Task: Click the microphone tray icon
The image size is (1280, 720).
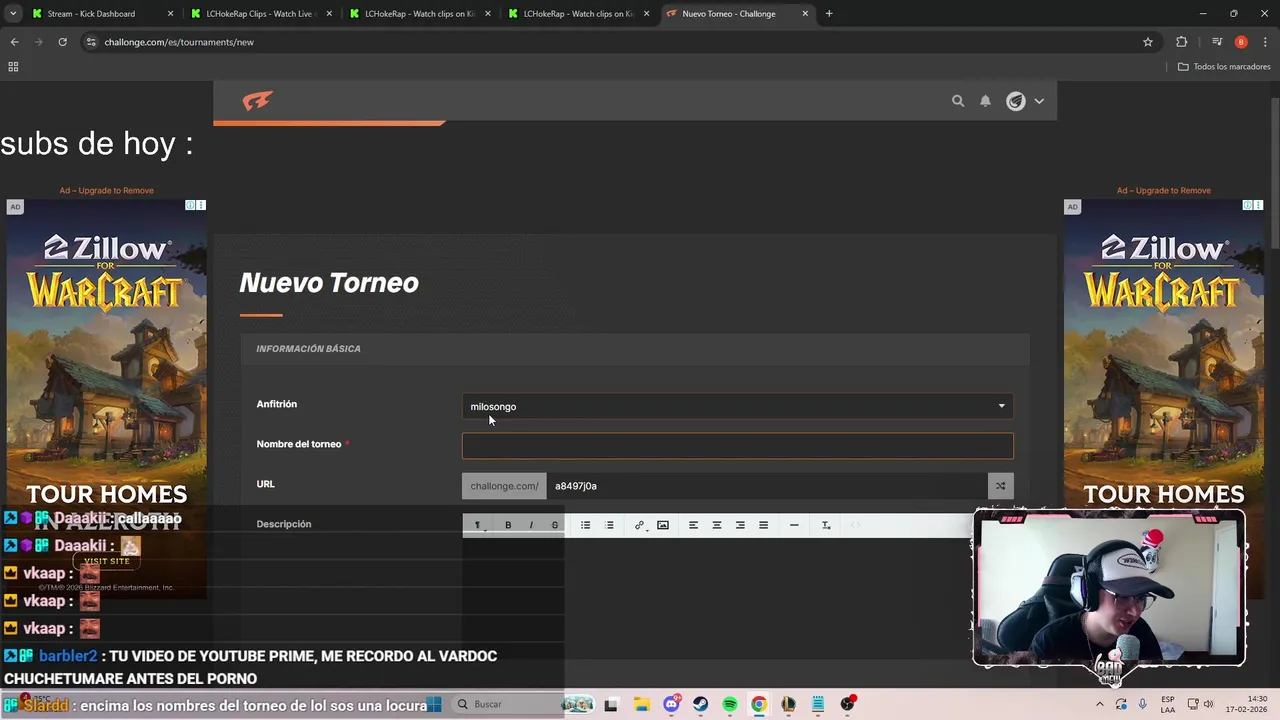Action: coord(1142,704)
